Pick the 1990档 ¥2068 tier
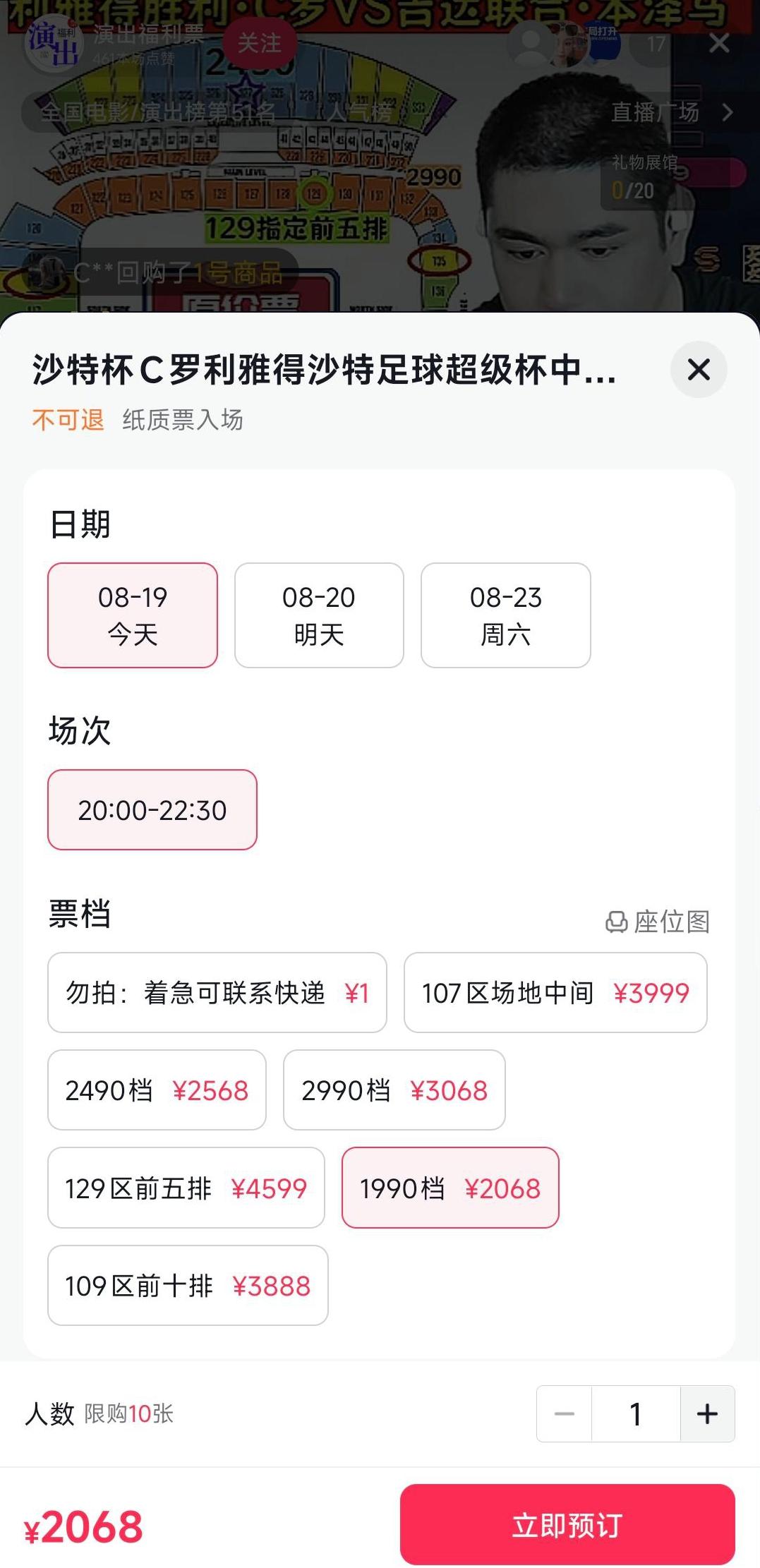The height and width of the screenshot is (1568, 760). [450, 1188]
